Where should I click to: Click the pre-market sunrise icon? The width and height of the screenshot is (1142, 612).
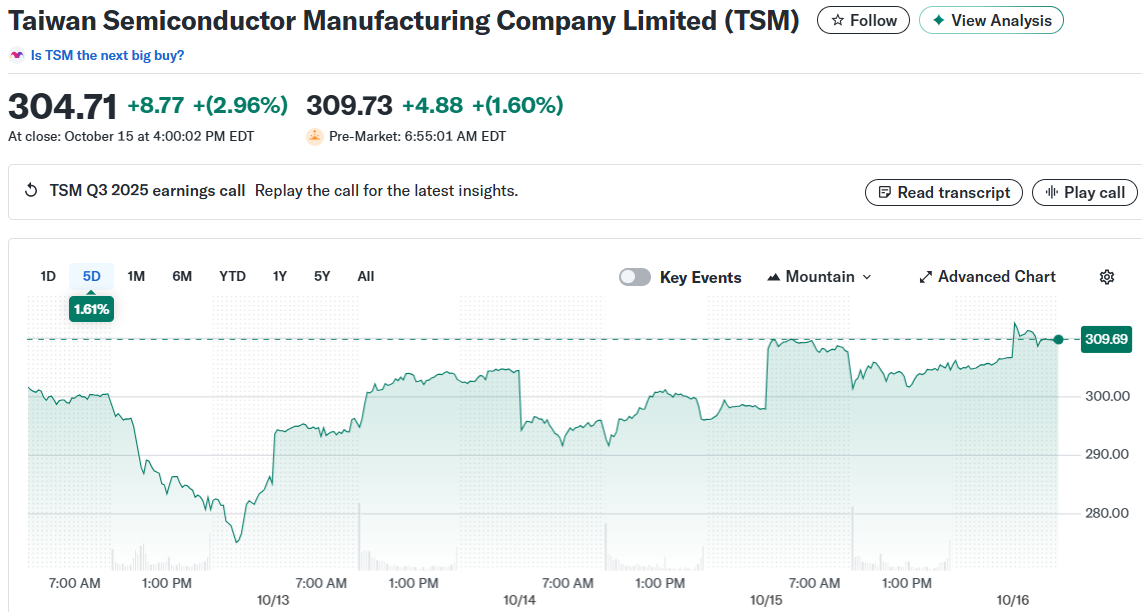[x=314, y=136]
